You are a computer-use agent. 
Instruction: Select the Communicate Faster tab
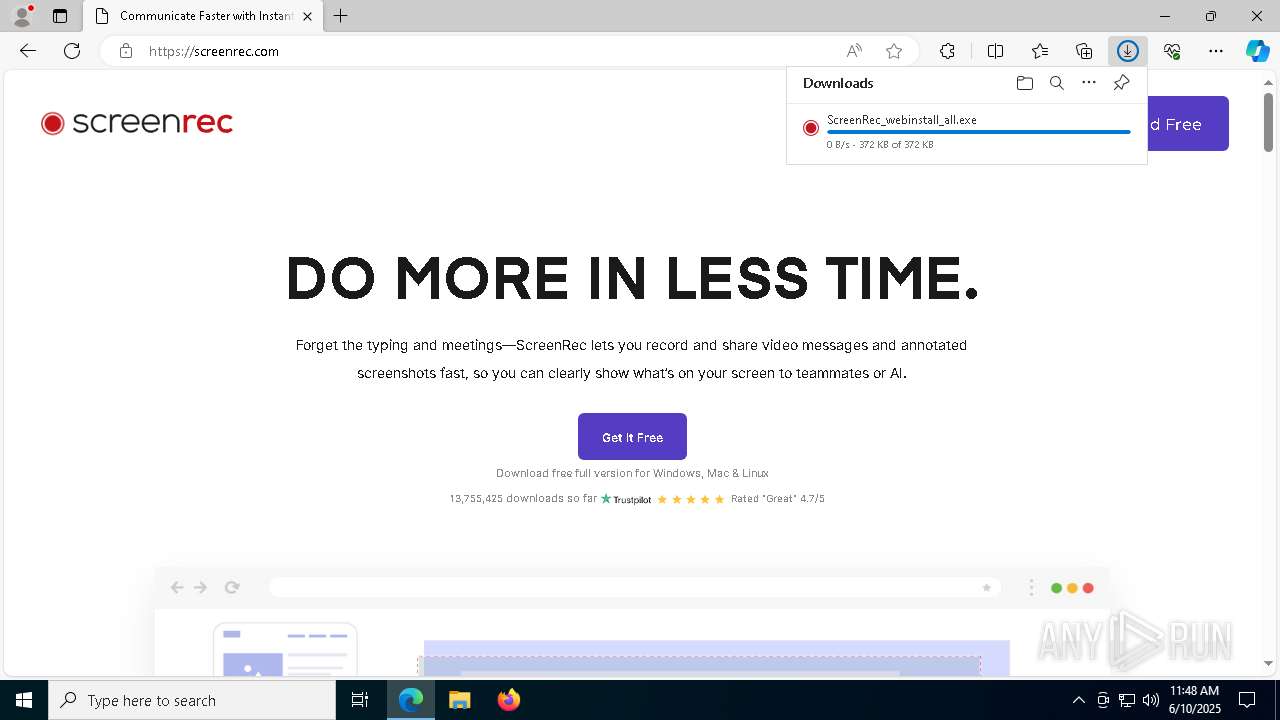(203, 16)
